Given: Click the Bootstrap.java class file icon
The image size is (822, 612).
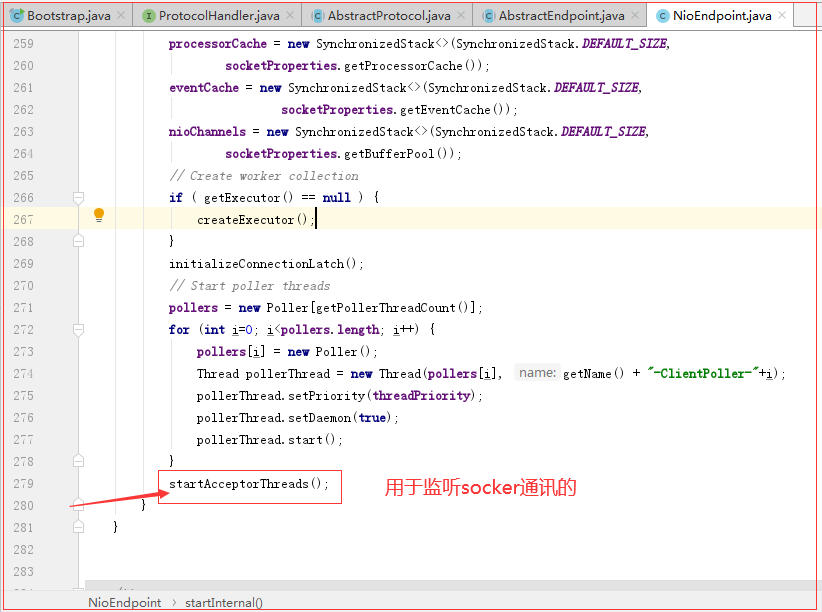Looking at the screenshot, I should click(17, 16).
